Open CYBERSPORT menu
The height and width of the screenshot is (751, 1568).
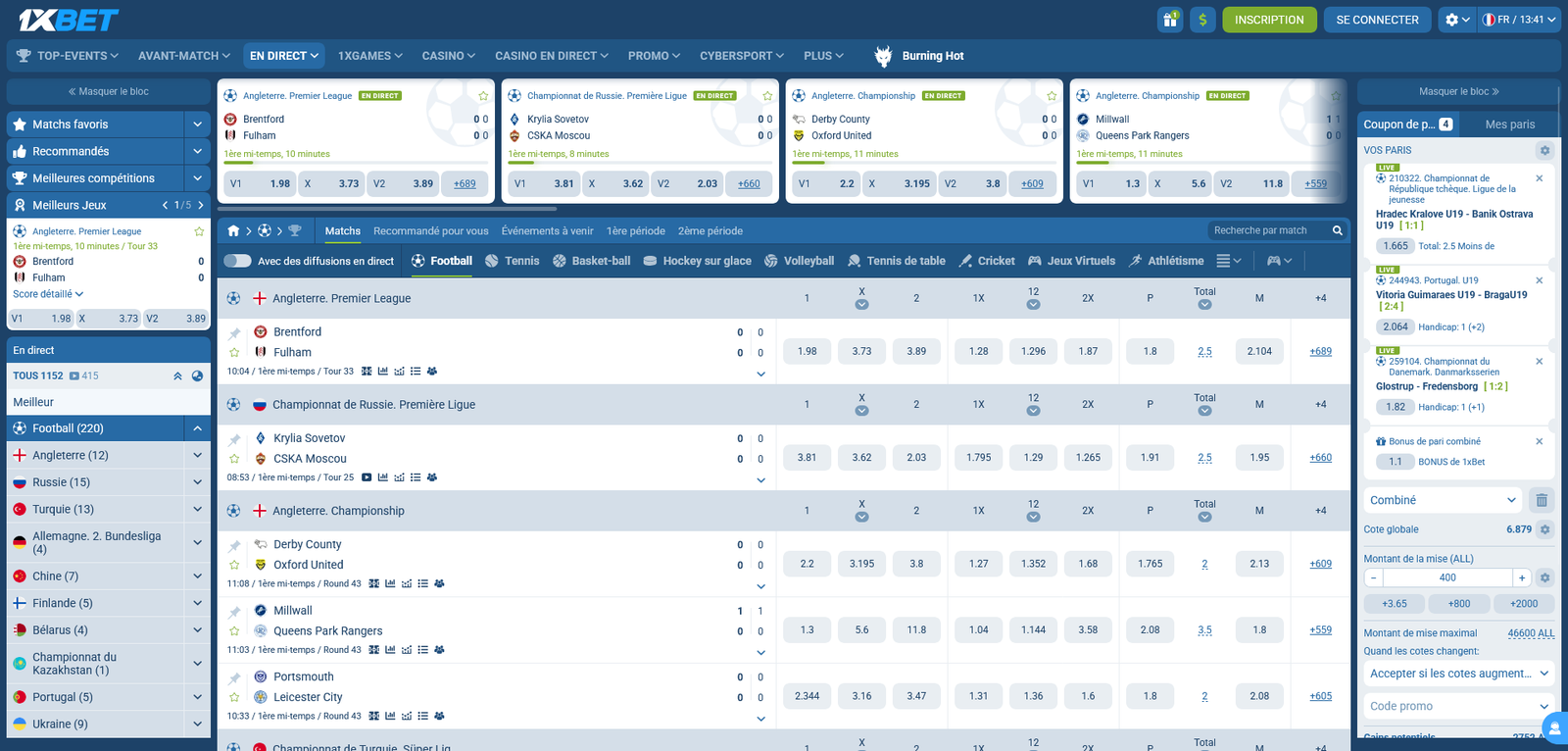click(742, 56)
